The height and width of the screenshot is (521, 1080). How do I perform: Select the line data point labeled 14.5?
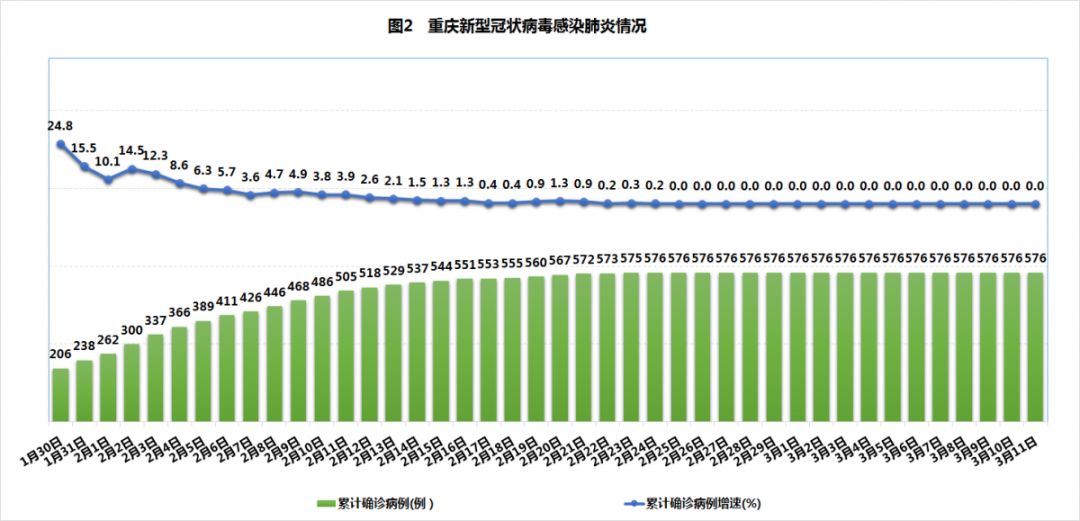[132, 169]
